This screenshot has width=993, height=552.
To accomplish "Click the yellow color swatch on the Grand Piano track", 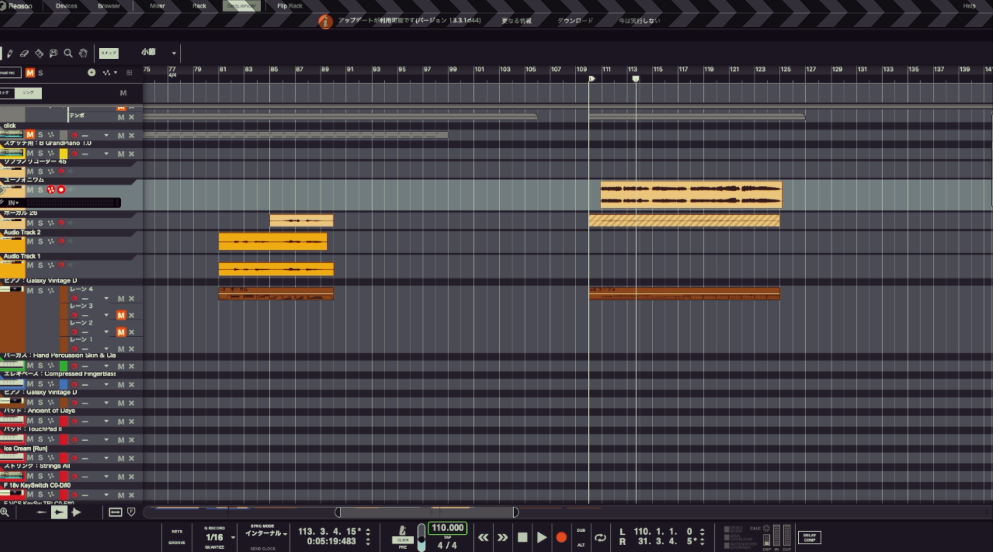I will pyautogui.click(x=63, y=153).
